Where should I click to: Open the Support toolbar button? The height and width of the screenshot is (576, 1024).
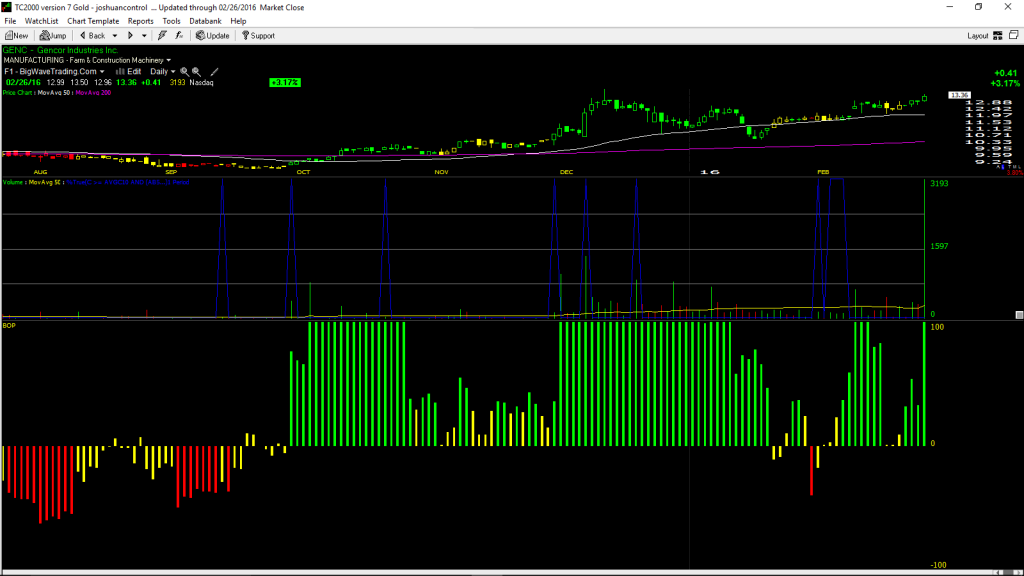point(258,36)
